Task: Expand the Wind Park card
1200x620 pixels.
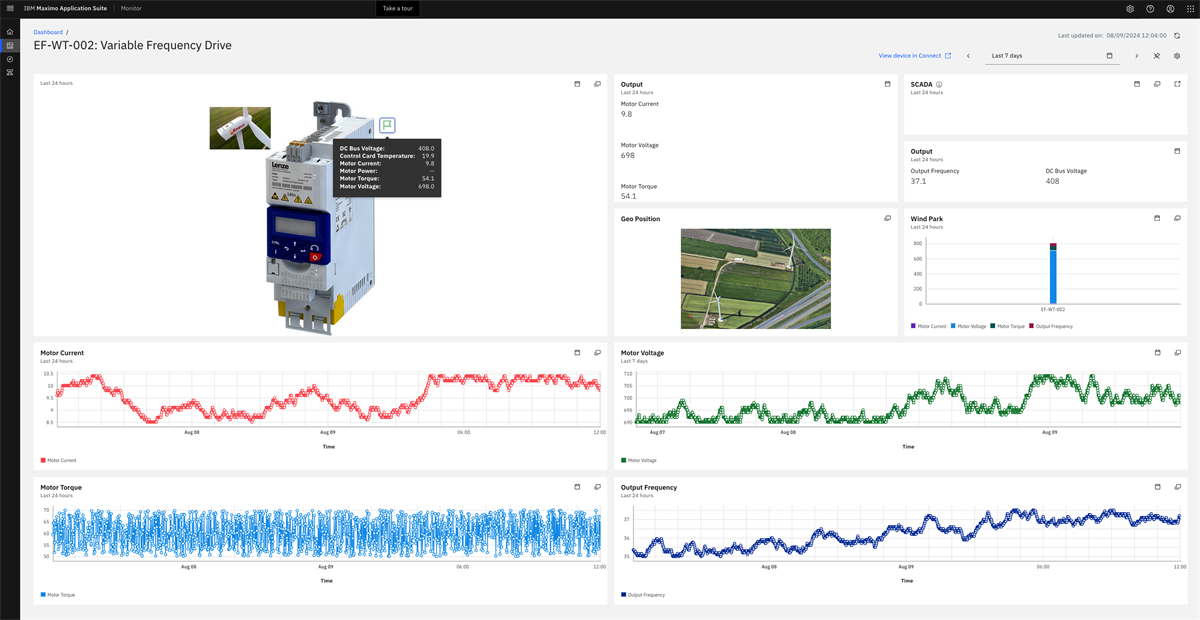Action: click(1177, 218)
